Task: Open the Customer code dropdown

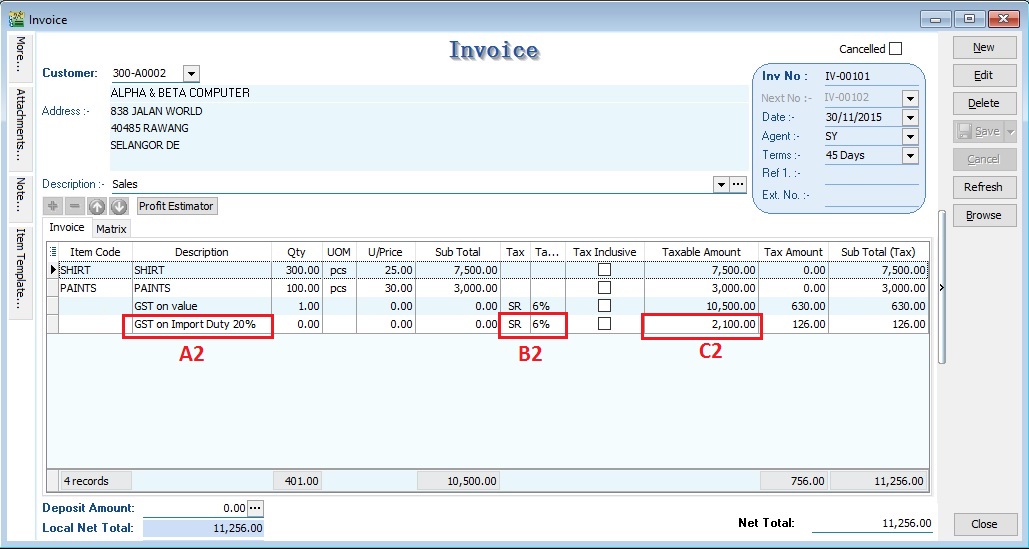Action: [x=191, y=74]
